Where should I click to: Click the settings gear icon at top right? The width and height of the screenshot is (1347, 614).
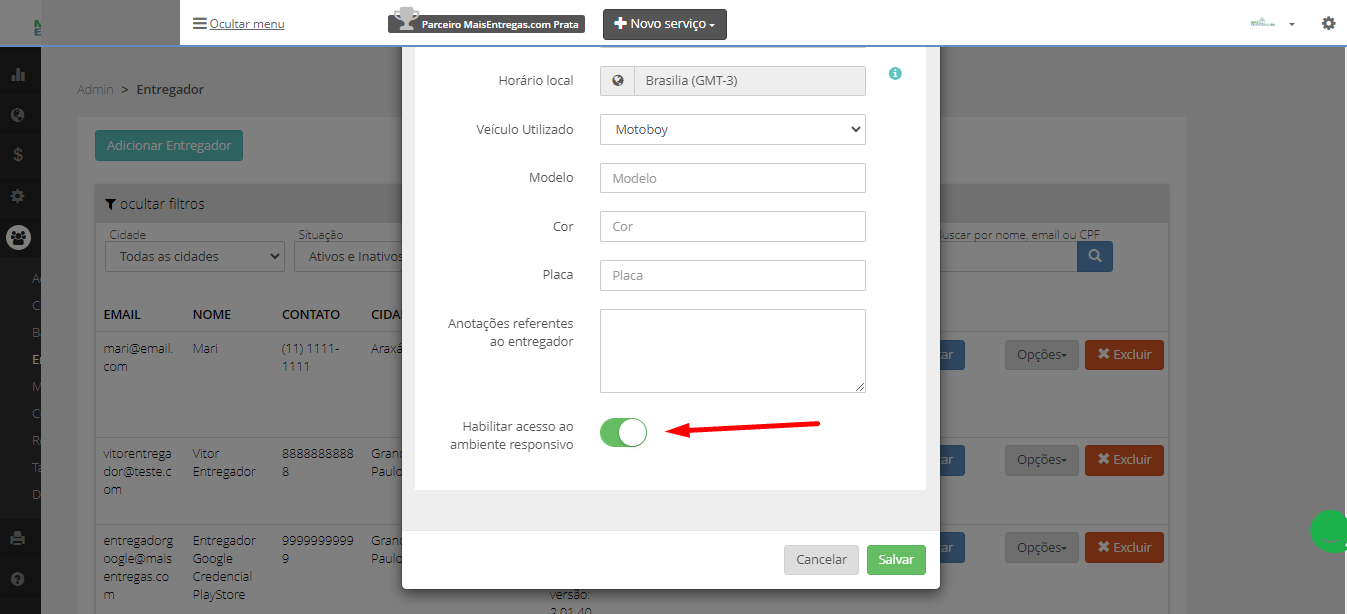tap(1328, 23)
